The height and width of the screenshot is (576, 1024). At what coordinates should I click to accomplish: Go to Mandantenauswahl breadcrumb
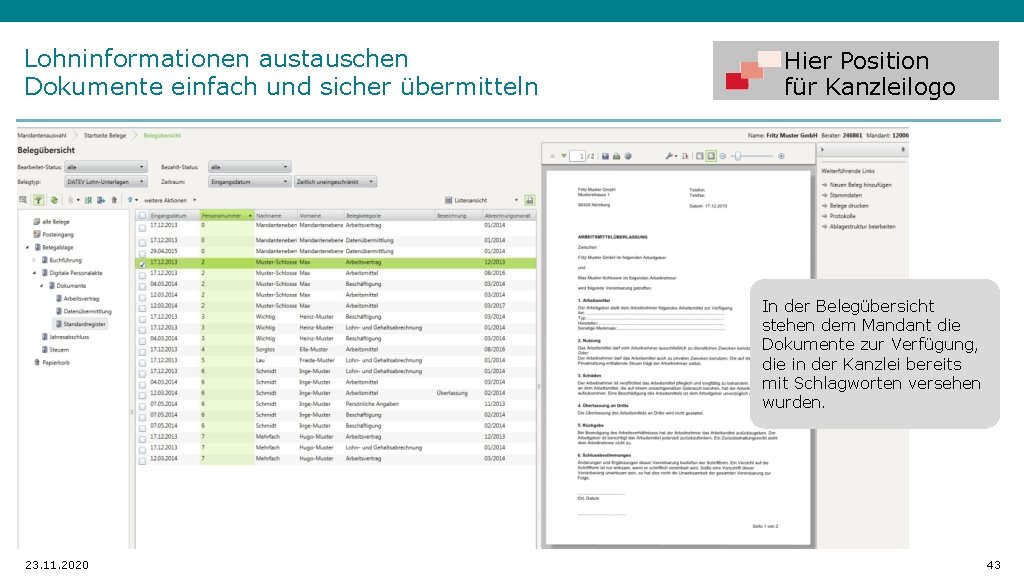coord(42,135)
